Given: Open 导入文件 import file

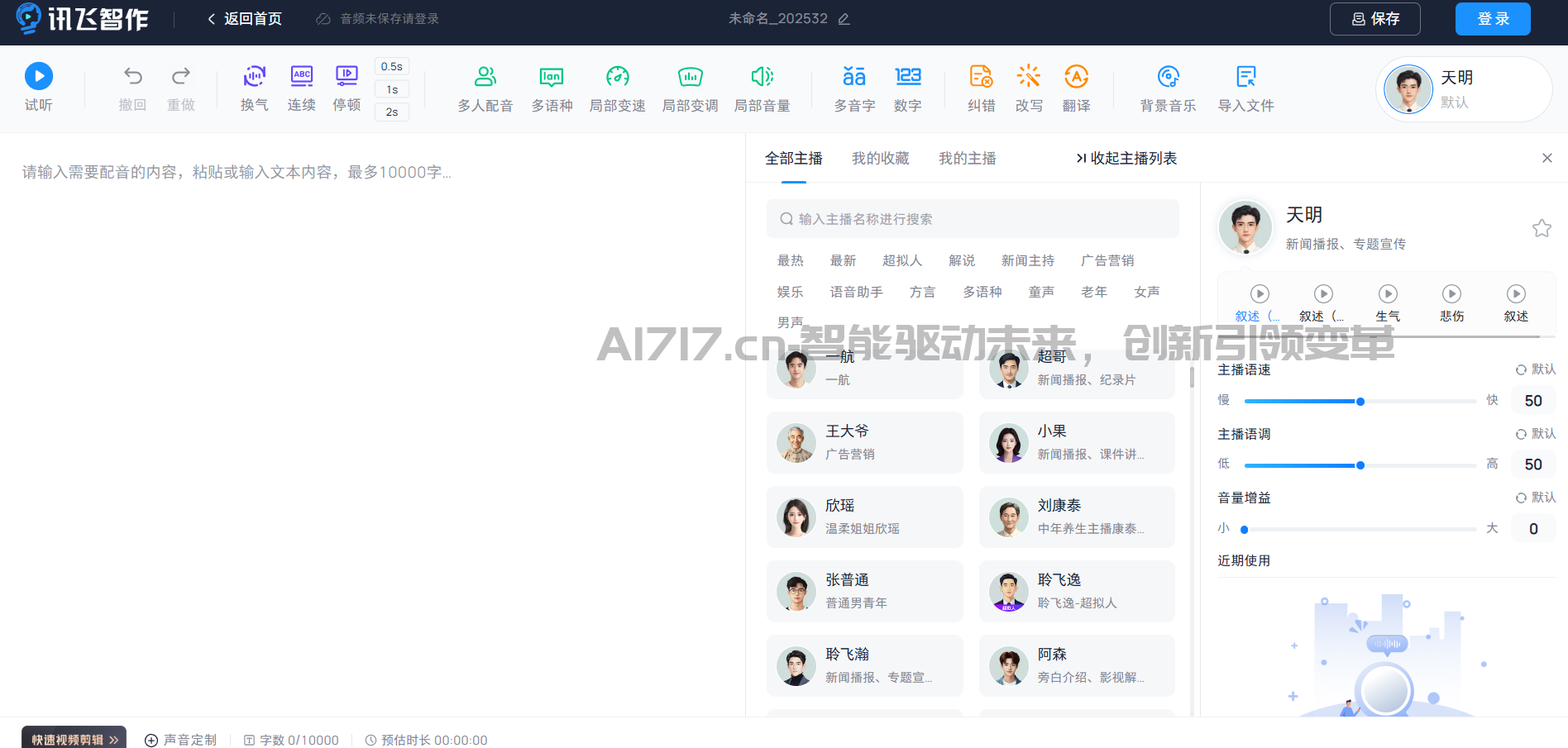Looking at the screenshot, I should point(1245,88).
